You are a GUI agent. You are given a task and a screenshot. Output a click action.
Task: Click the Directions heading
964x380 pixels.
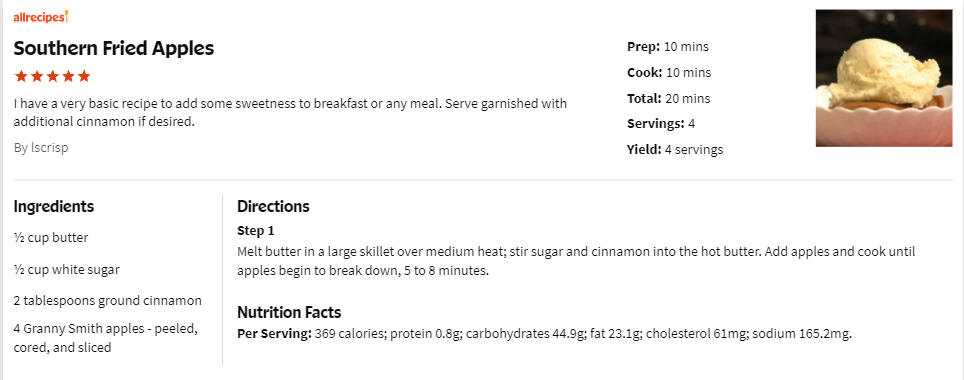[273, 207]
